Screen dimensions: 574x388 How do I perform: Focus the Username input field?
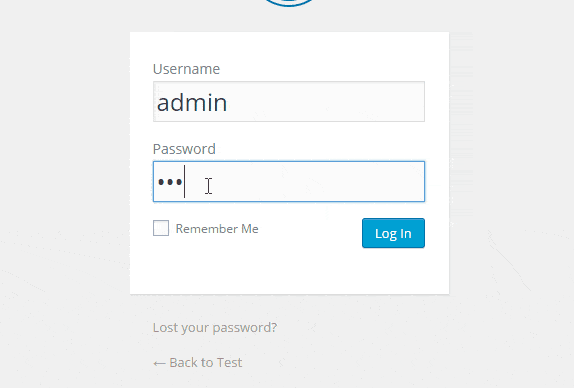click(289, 101)
